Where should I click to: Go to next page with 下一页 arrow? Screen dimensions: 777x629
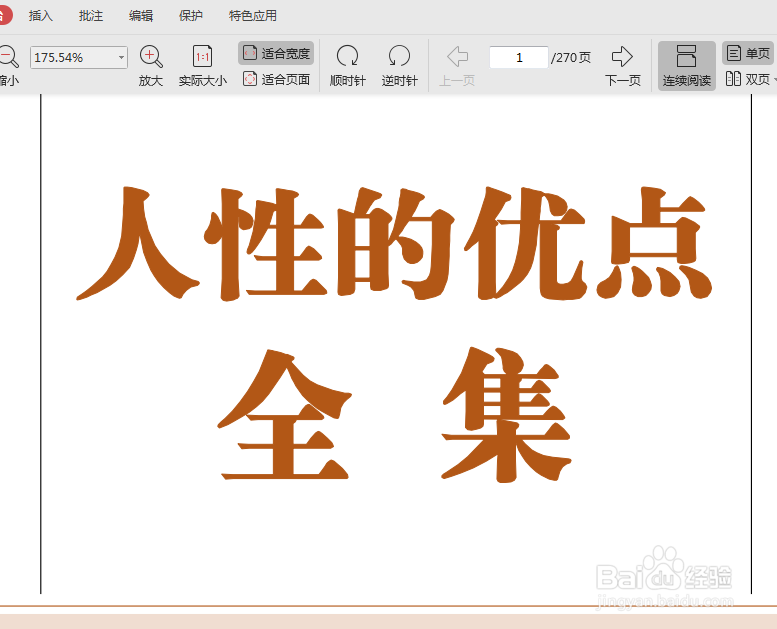click(622, 65)
